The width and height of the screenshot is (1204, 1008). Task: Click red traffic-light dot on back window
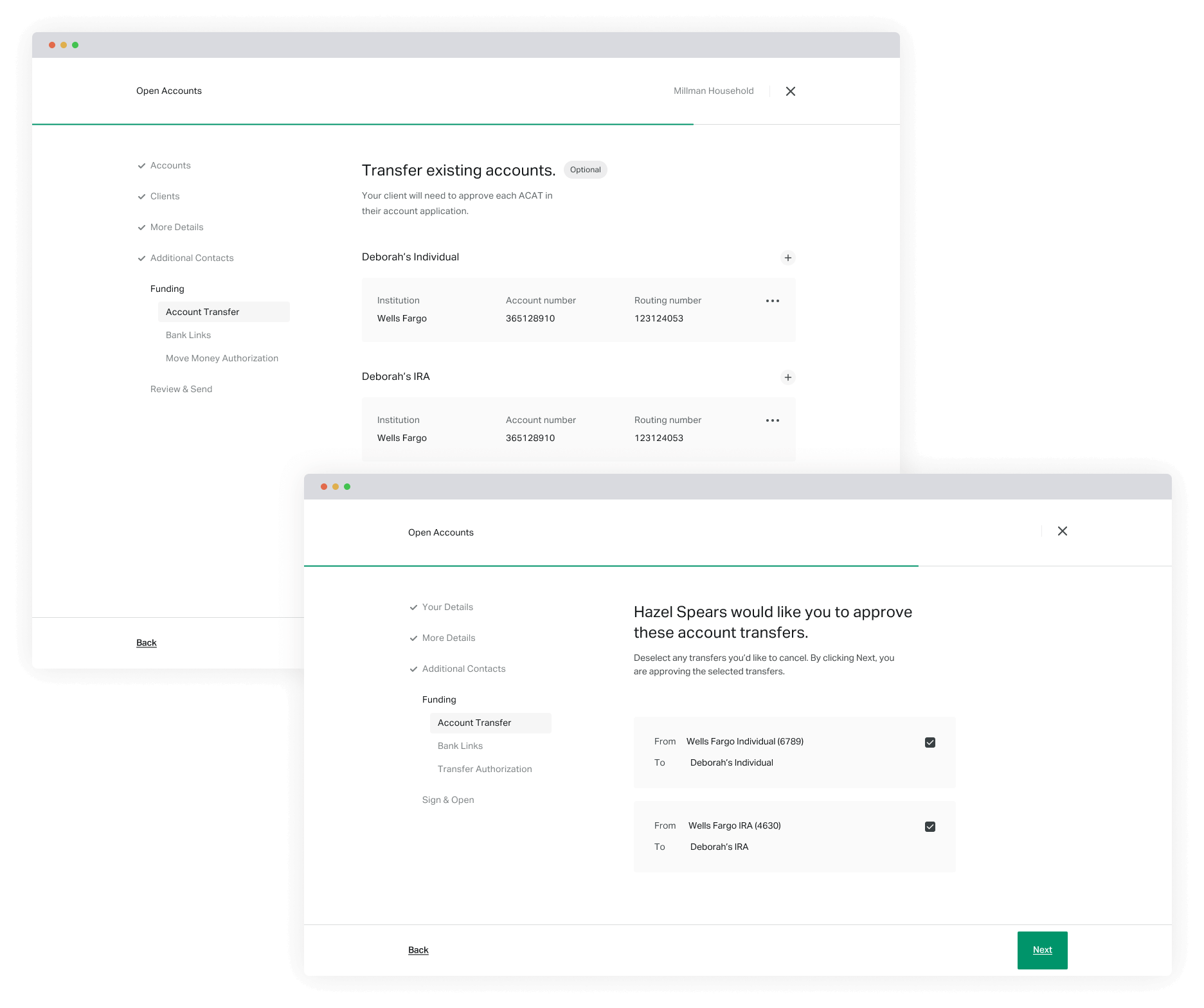(x=52, y=45)
